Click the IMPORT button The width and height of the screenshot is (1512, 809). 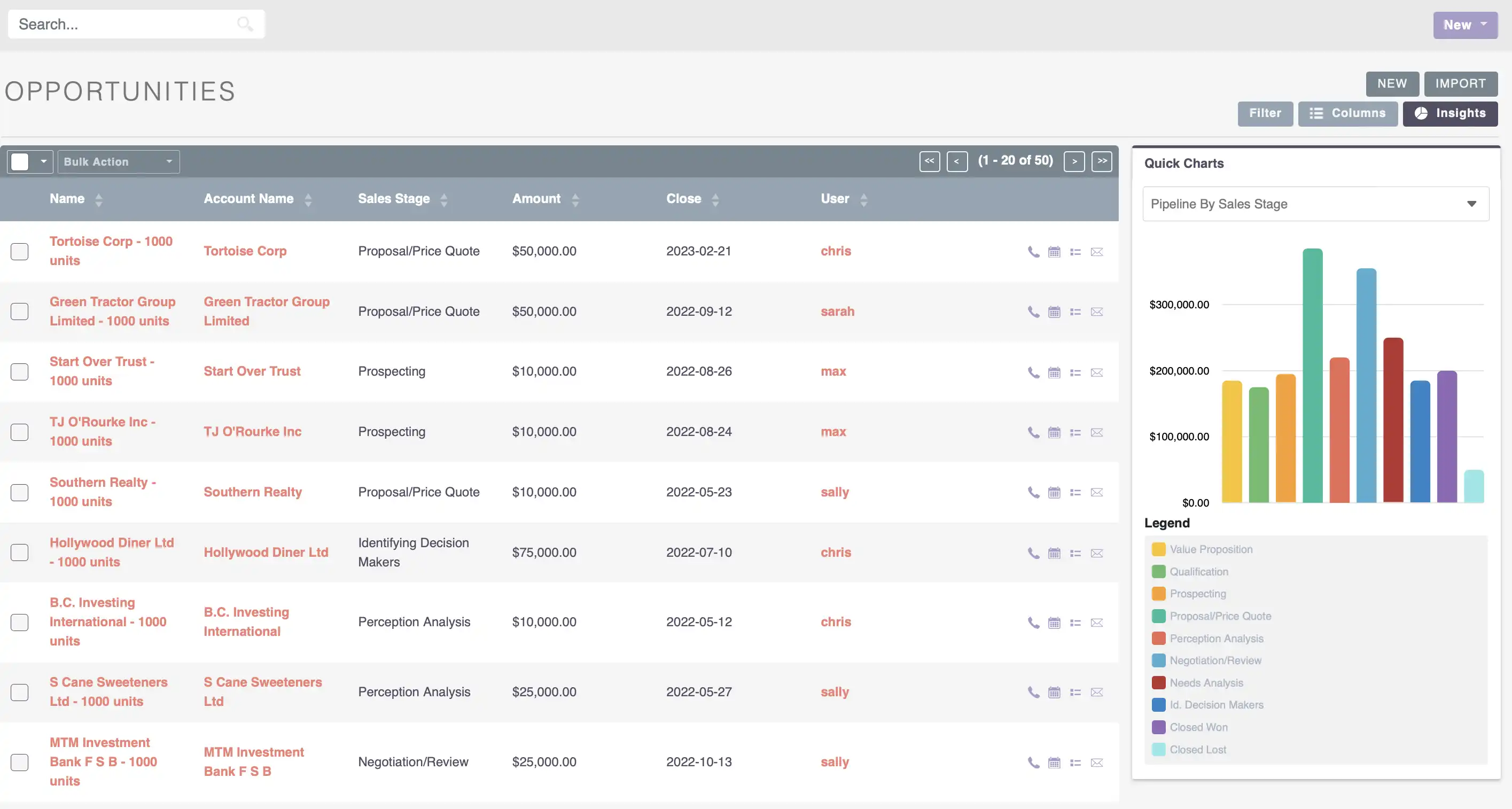1461,83
